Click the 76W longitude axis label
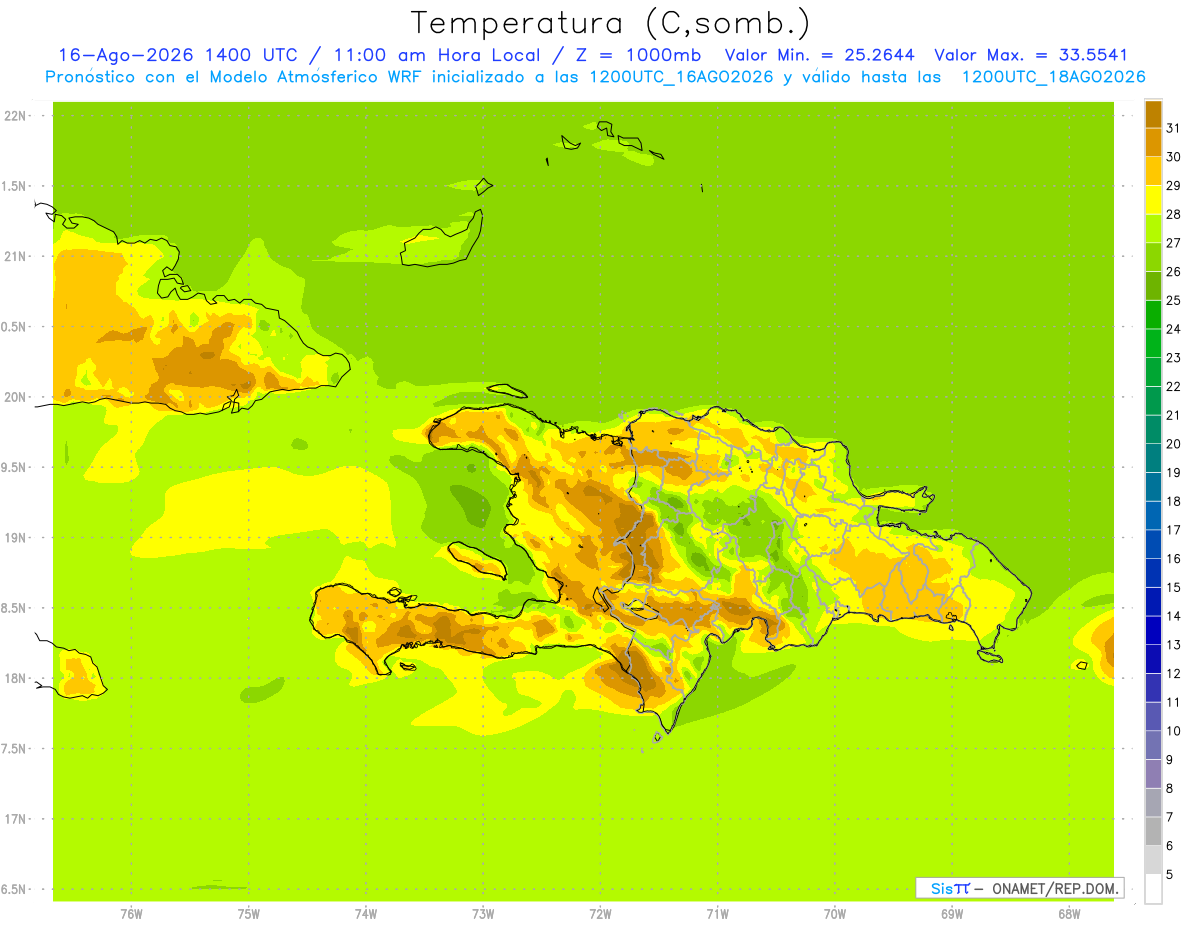This screenshot has height=927, width=1200. [131, 913]
